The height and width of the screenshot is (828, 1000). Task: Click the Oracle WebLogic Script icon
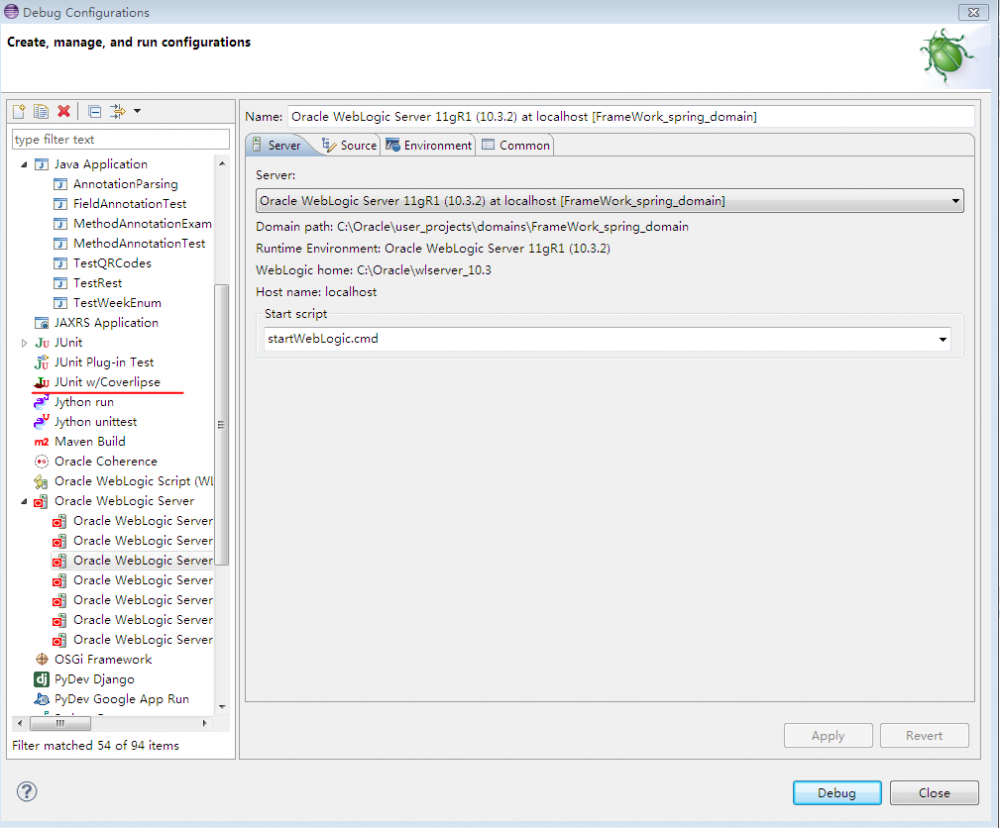[41, 482]
